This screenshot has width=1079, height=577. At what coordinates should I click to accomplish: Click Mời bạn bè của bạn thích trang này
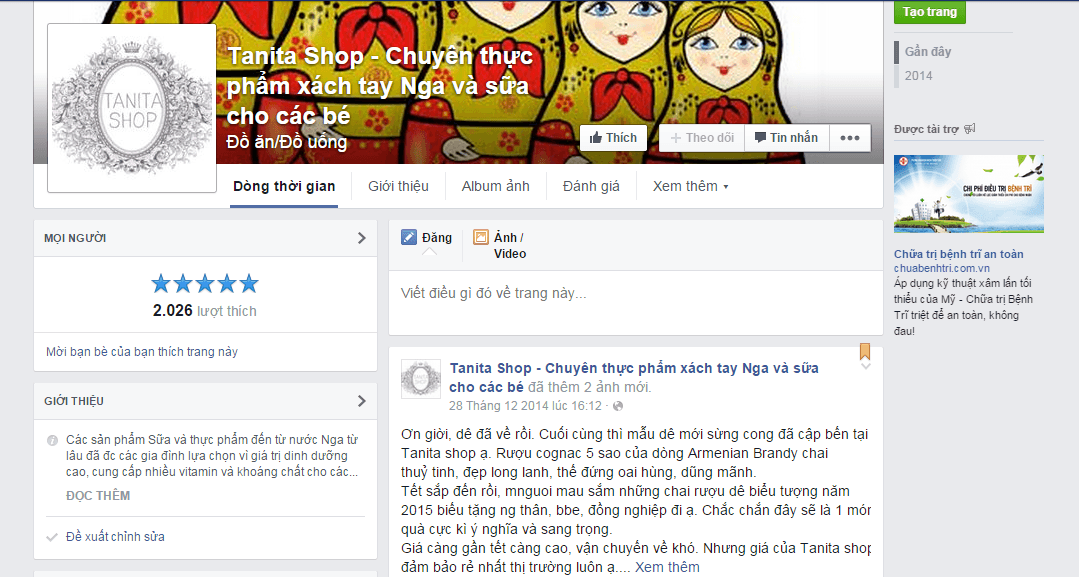coord(142,352)
